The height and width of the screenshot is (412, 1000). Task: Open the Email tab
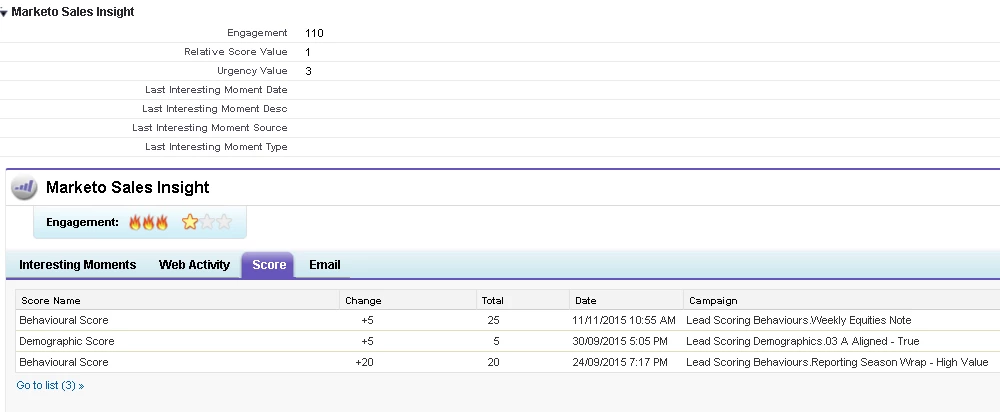click(325, 265)
